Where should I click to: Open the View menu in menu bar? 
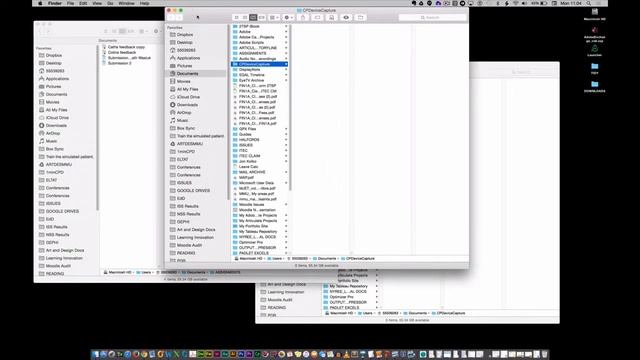tap(97, 3)
